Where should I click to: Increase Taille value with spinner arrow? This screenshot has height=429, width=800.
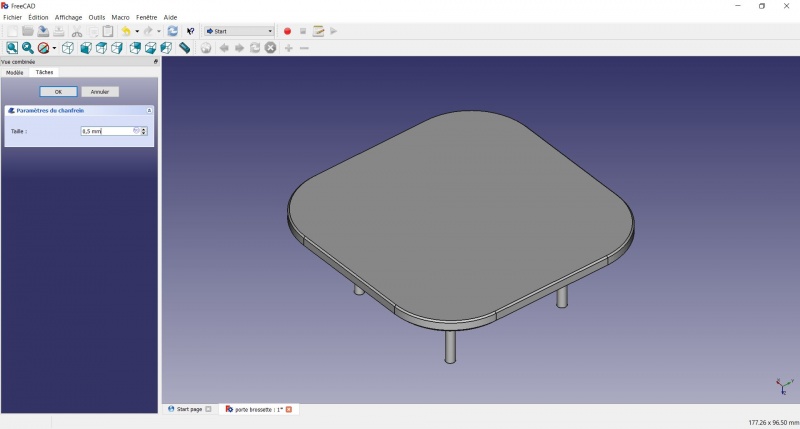coord(144,129)
